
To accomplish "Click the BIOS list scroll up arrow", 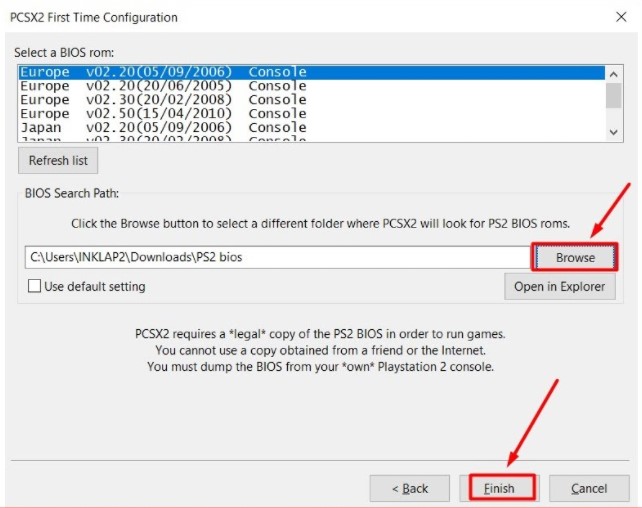I will [x=613, y=73].
